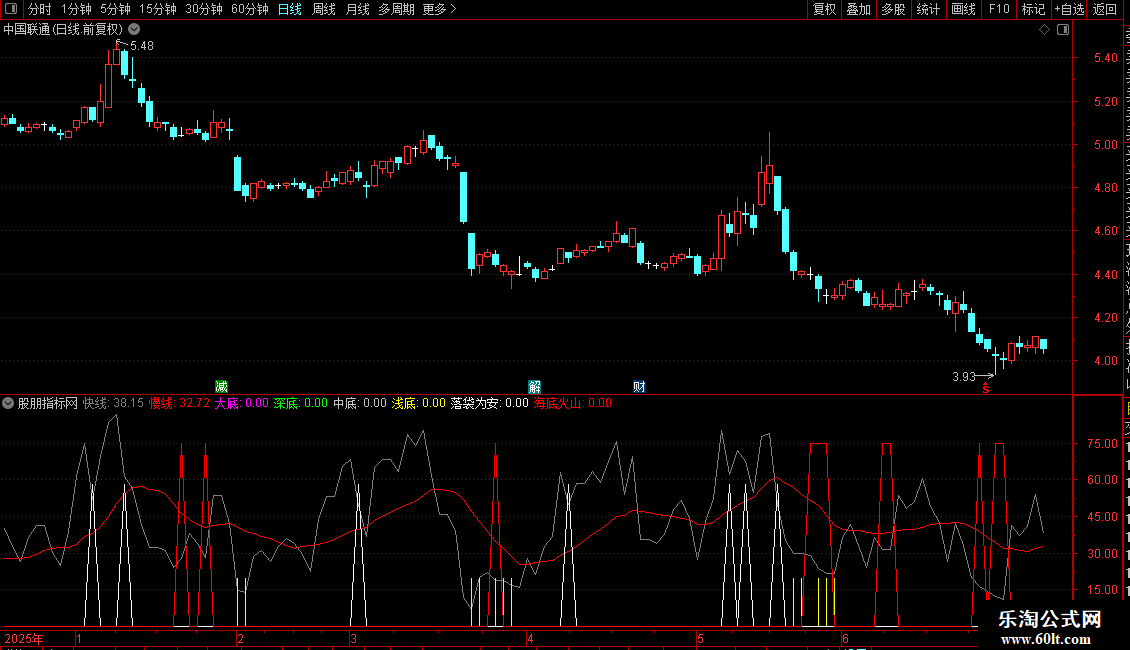Click the diamond icon in chart corner
This screenshot has width=1130, height=650.
1044,30
